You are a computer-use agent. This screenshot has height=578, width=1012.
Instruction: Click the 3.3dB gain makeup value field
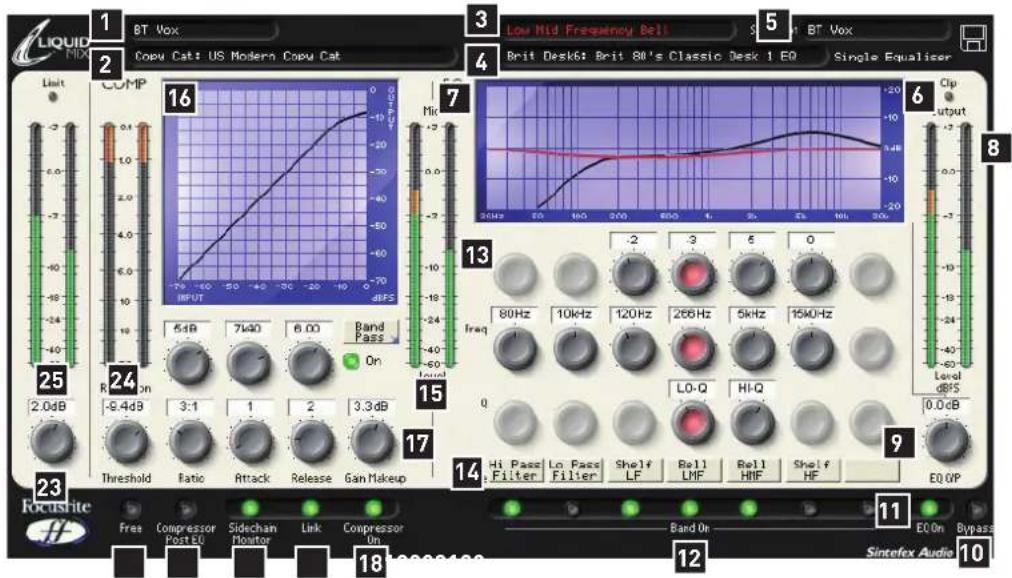372,407
